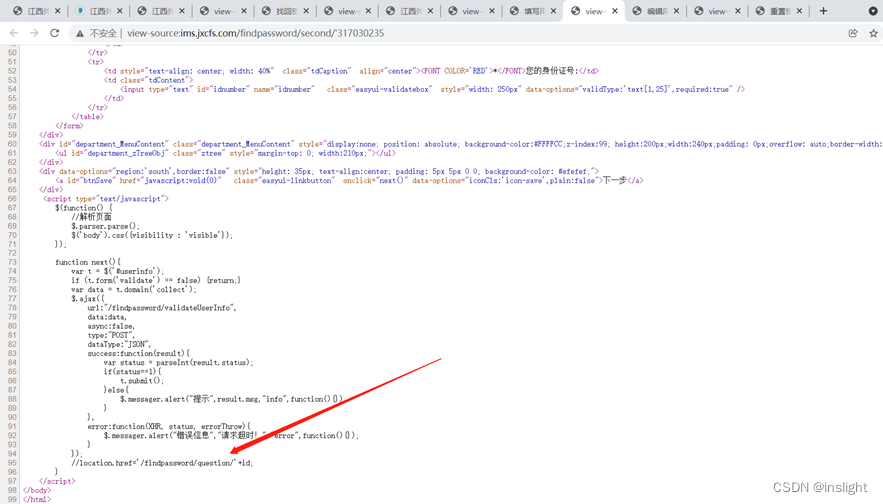883x504 pixels.
Task: Click the 't.submit();' line
Action: point(141,381)
